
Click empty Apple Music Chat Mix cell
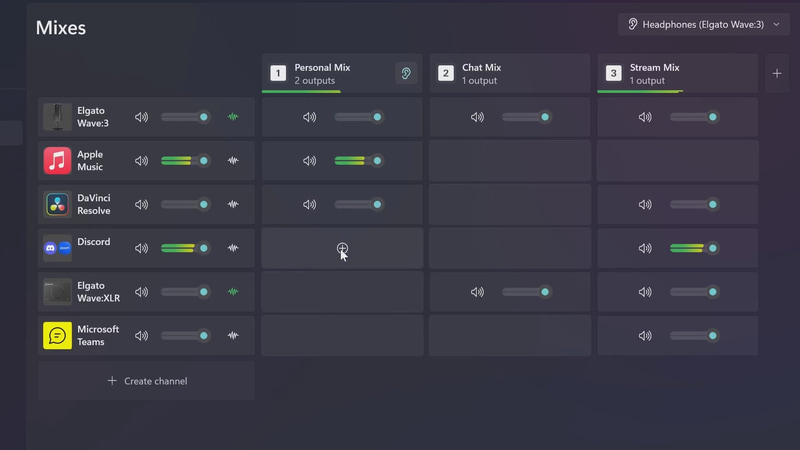point(510,161)
